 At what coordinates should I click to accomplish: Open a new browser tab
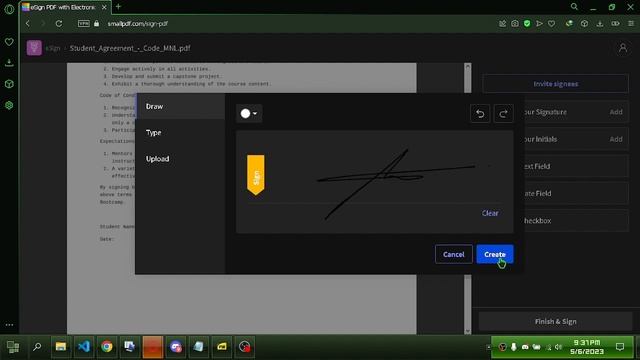pyautogui.click(x=118, y=7)
